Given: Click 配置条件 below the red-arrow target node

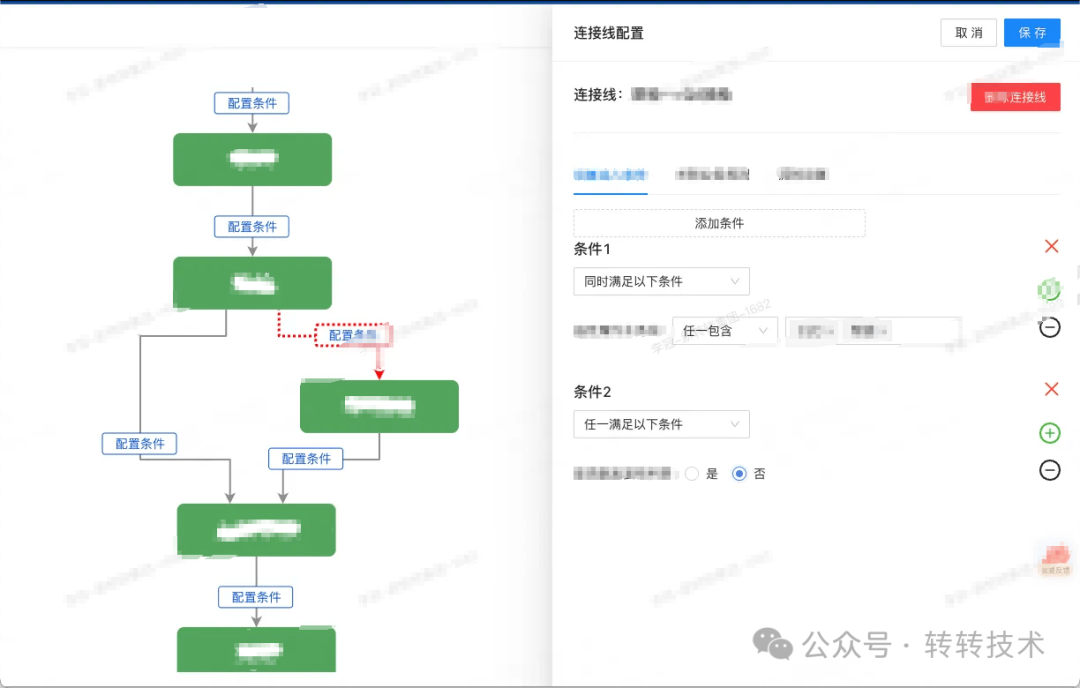Looking at the screenshot, I should tap(306, 459).
